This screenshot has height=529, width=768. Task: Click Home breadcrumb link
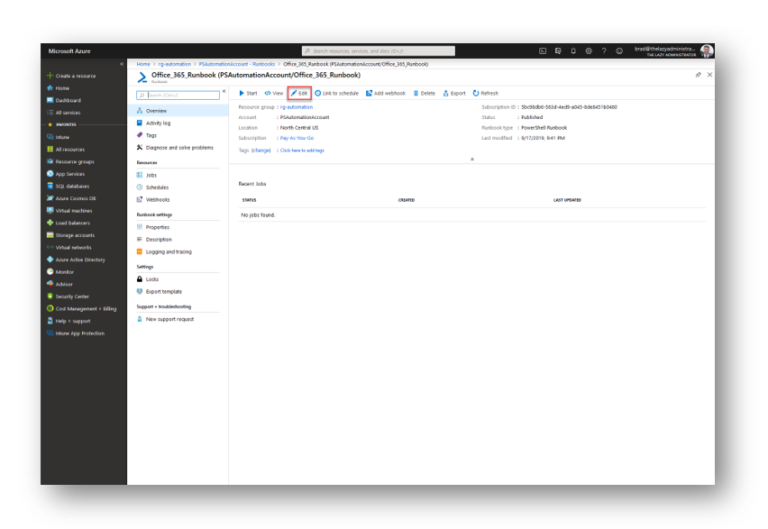coord(143,64)
